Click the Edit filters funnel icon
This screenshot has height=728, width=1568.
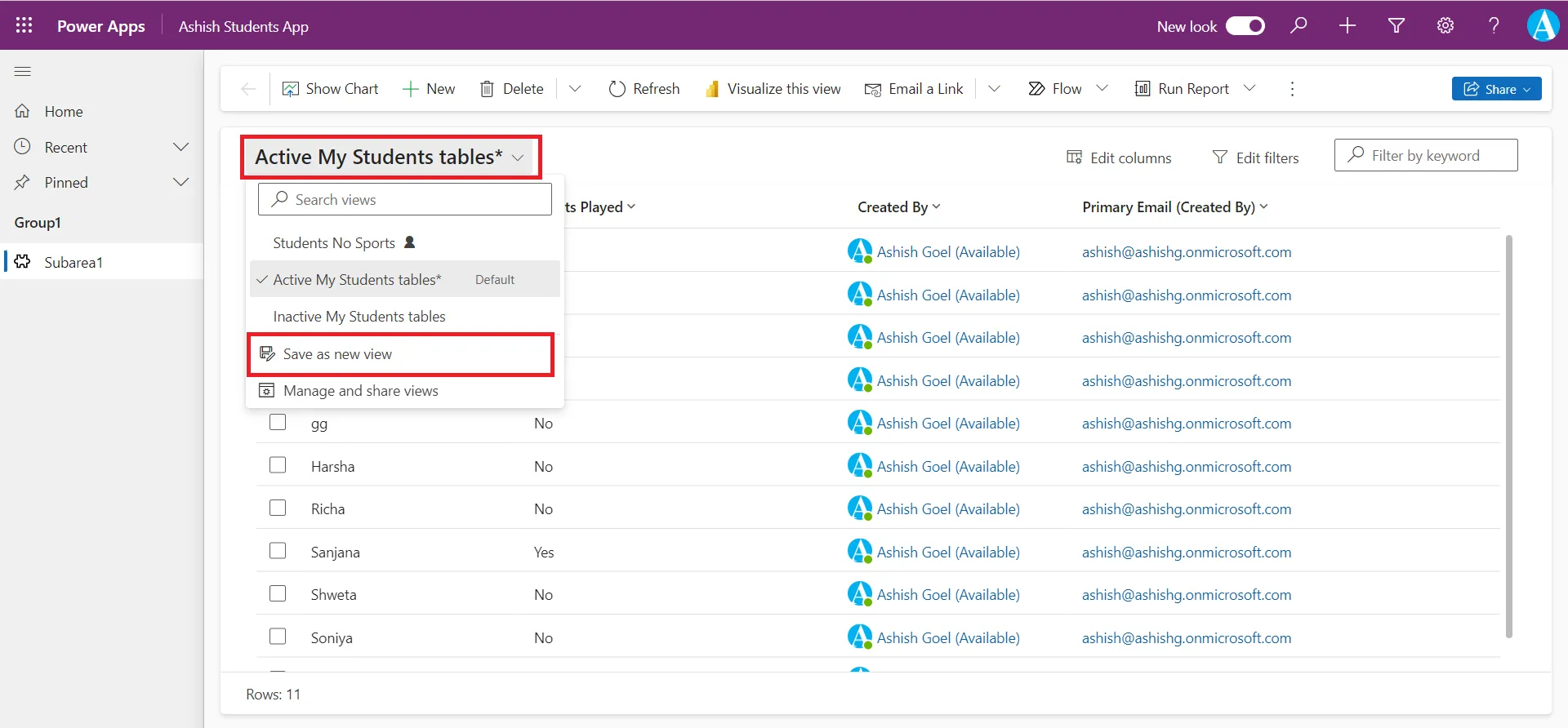click(x=1220, y=157)
